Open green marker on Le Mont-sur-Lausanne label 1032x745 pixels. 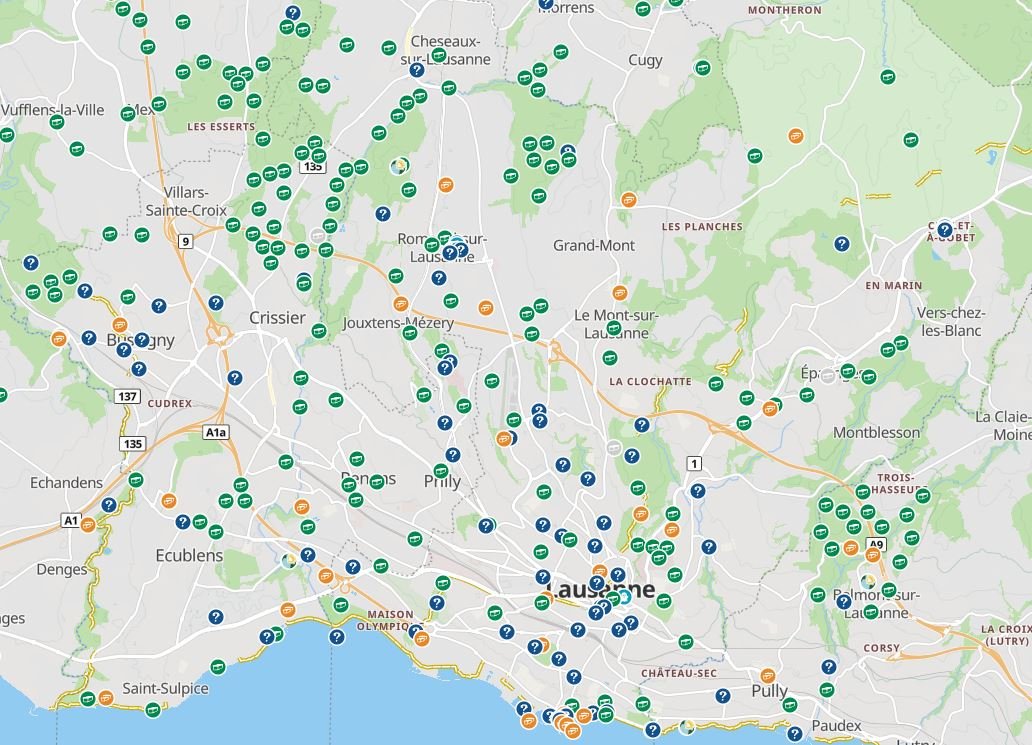[613, 327]
